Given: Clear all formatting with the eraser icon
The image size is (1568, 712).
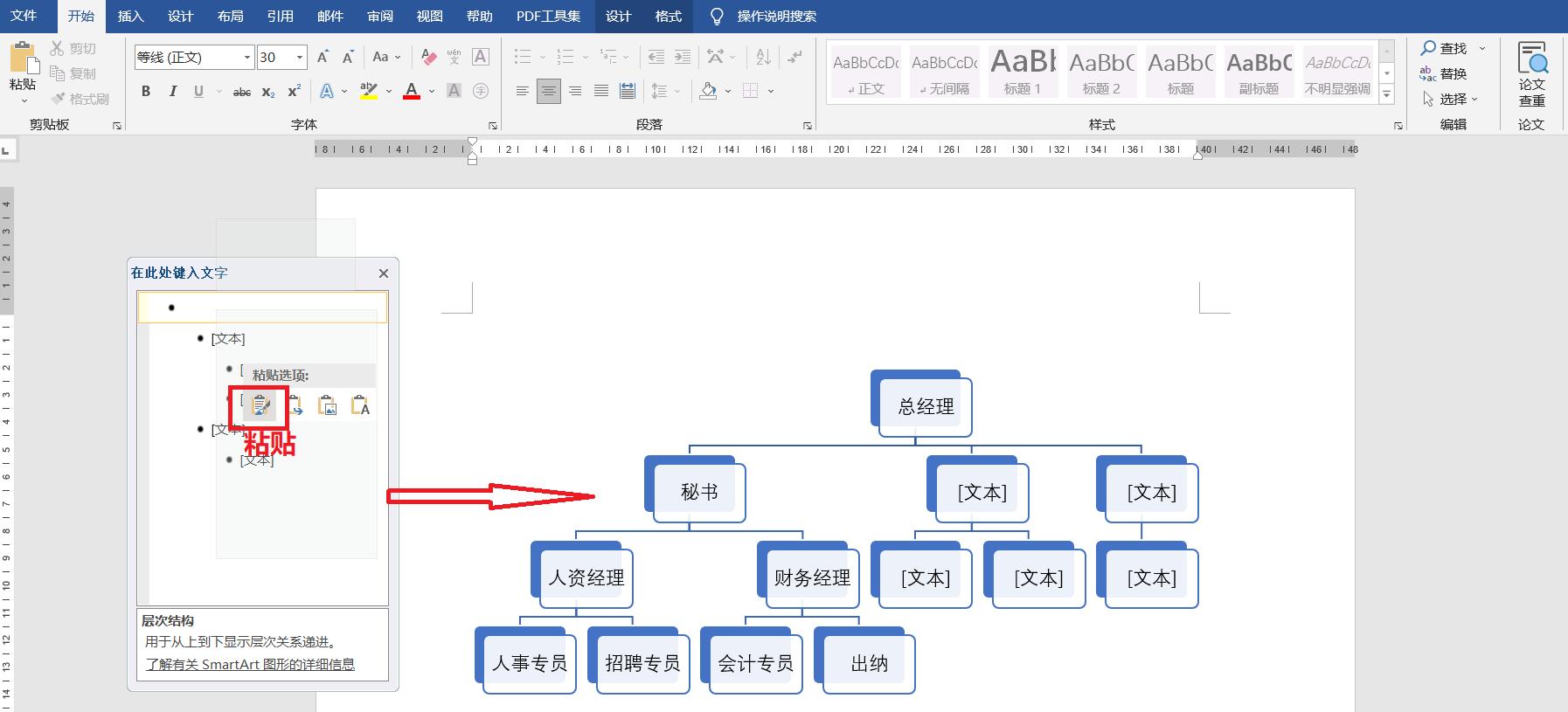Looking at the screenshot, I should click(x=428, y=57).
